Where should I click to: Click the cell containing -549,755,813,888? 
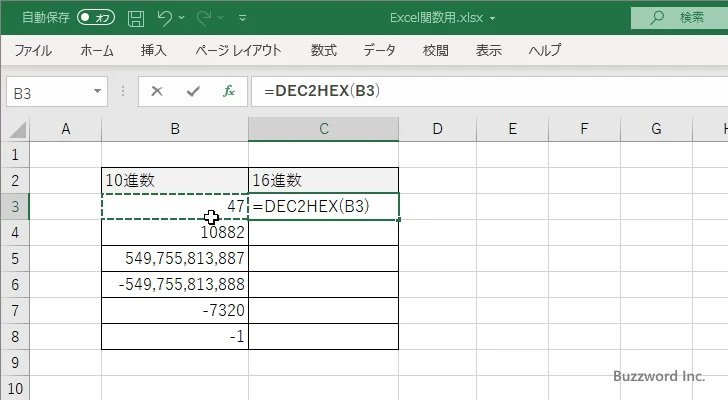tap(175, 284)
